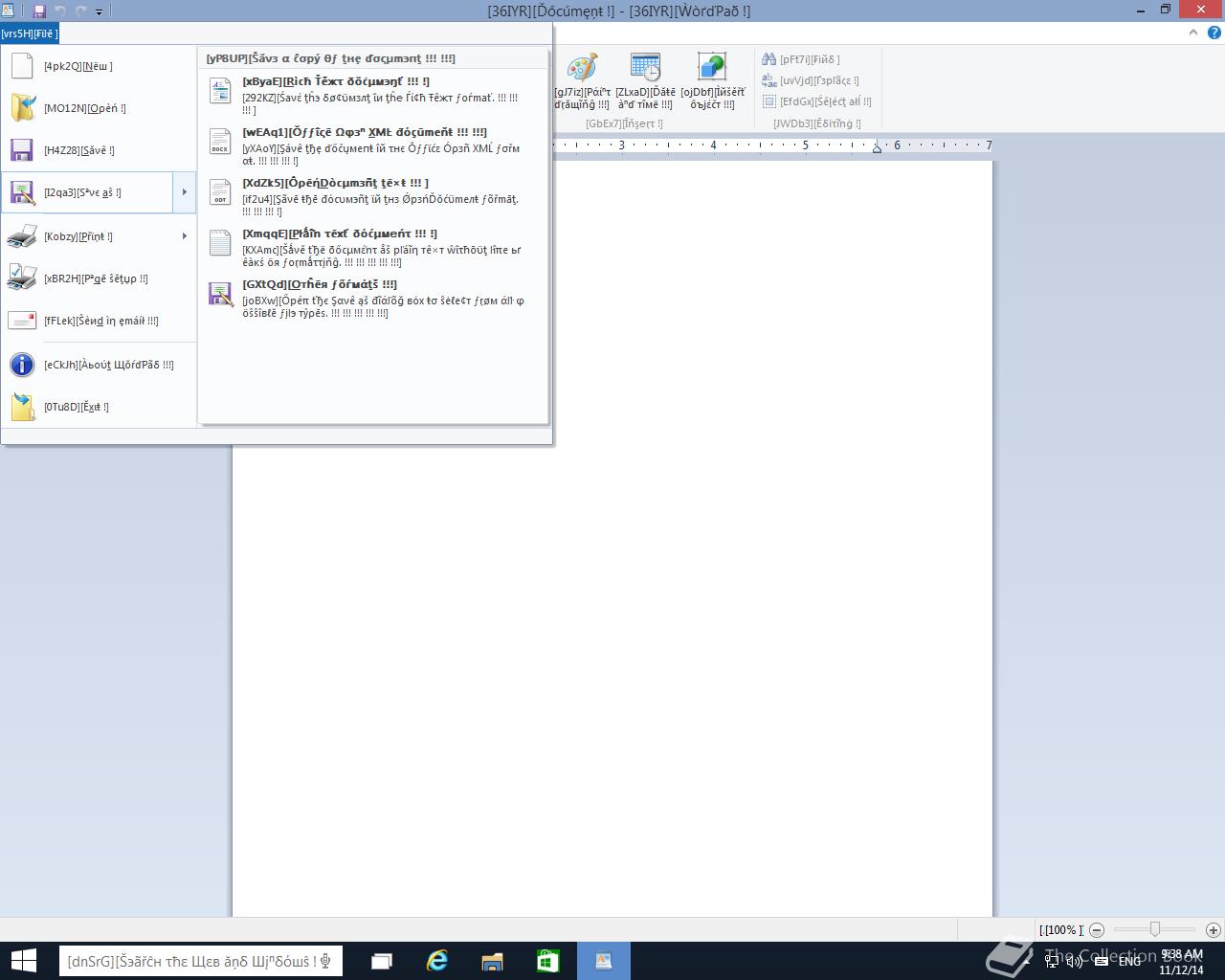Click the Save floppy disk icon
The height and width of the screenshot is (980, 1225).
click(21, 150)
